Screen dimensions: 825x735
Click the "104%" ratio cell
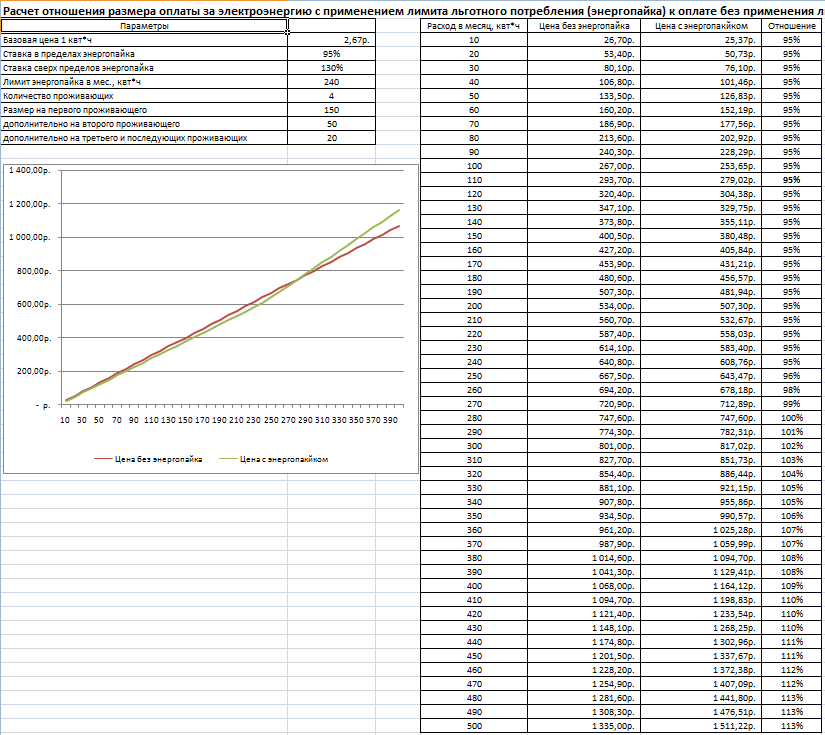[x=792, y=474]
